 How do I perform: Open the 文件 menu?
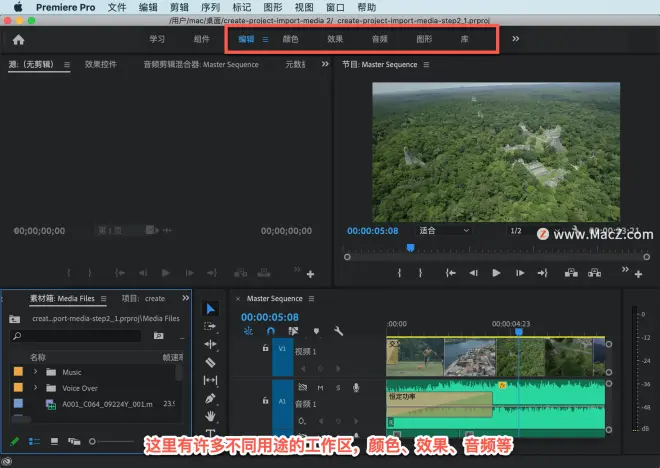pos(117,7)
